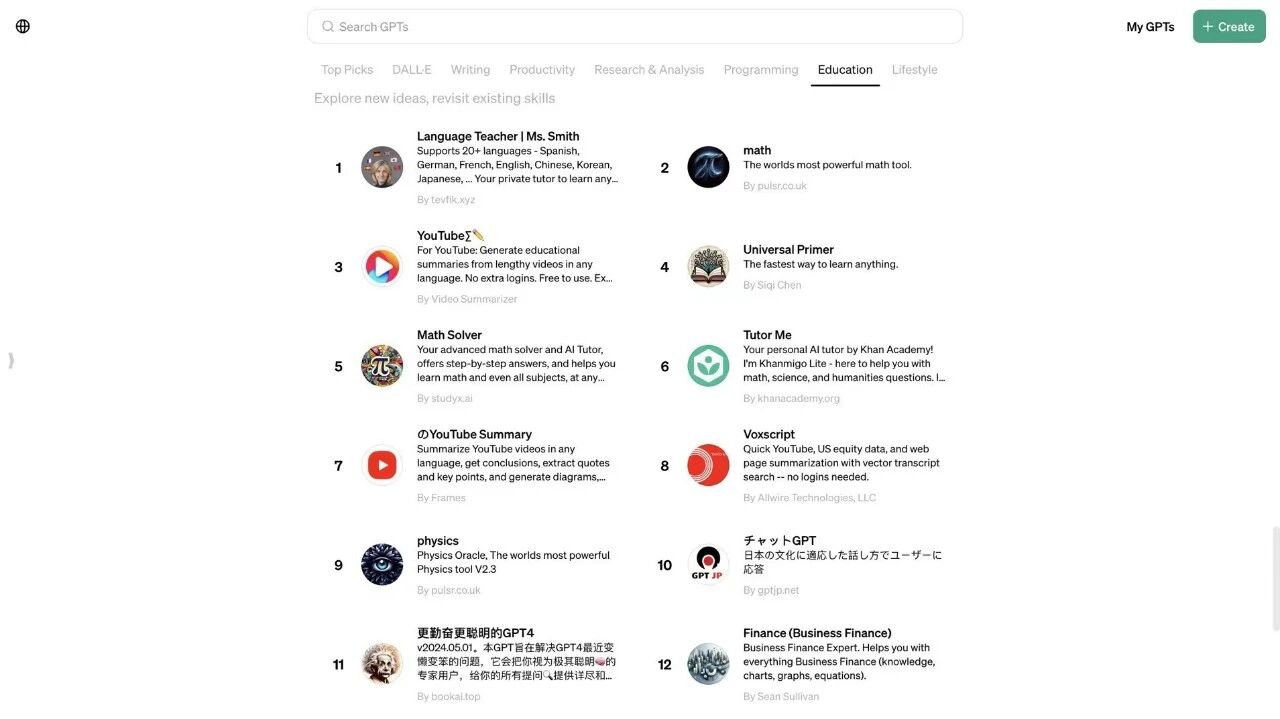Click the Universal Primer tree-book icon
This screenshot has height=719, width=1280.
pyautogui.click(x=708, y=266)
